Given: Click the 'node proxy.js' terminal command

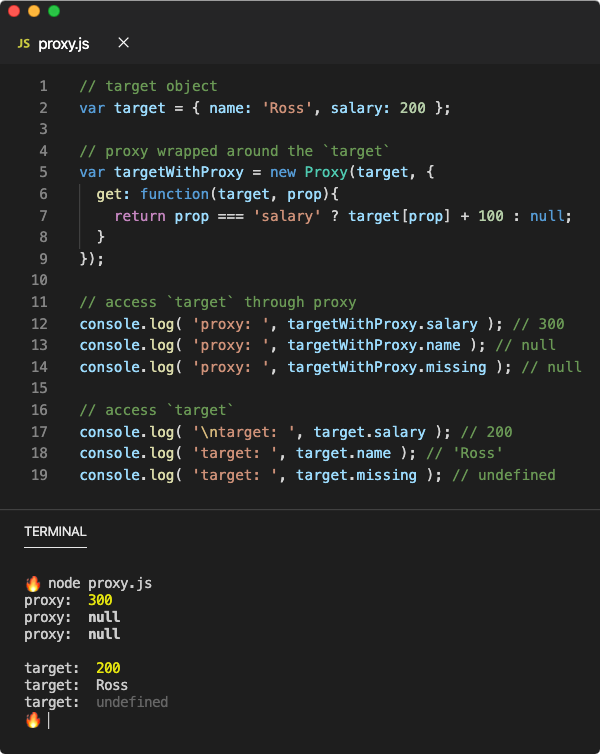Looking at the screenshot, I should coord(100,583).
